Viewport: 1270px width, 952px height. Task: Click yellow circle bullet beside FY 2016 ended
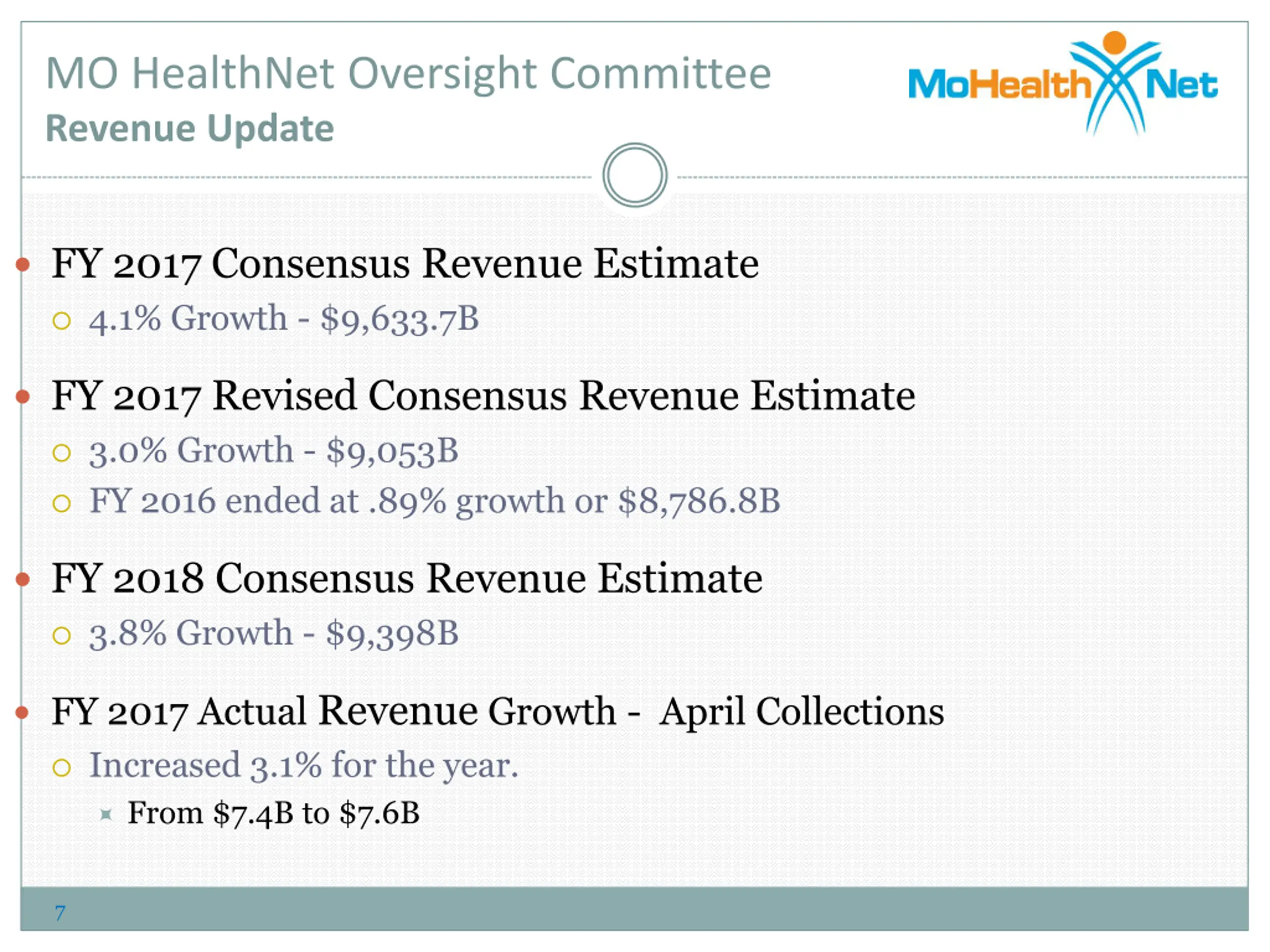(62, 503)
